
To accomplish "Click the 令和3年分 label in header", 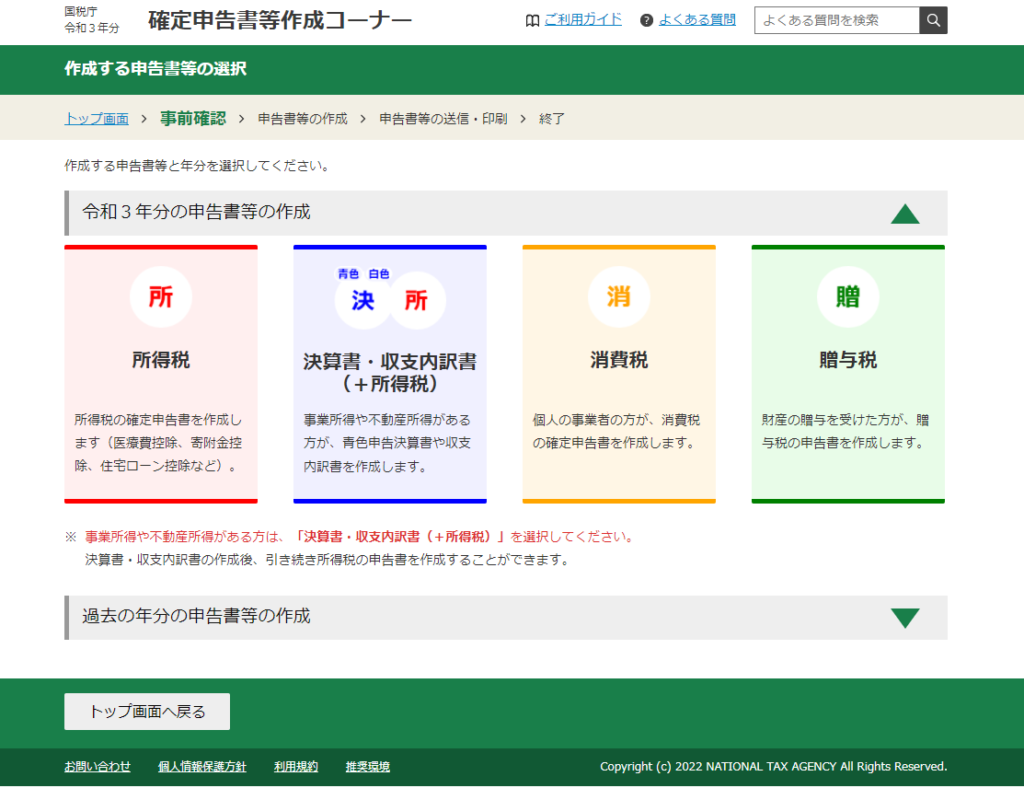I will point(92,28).
